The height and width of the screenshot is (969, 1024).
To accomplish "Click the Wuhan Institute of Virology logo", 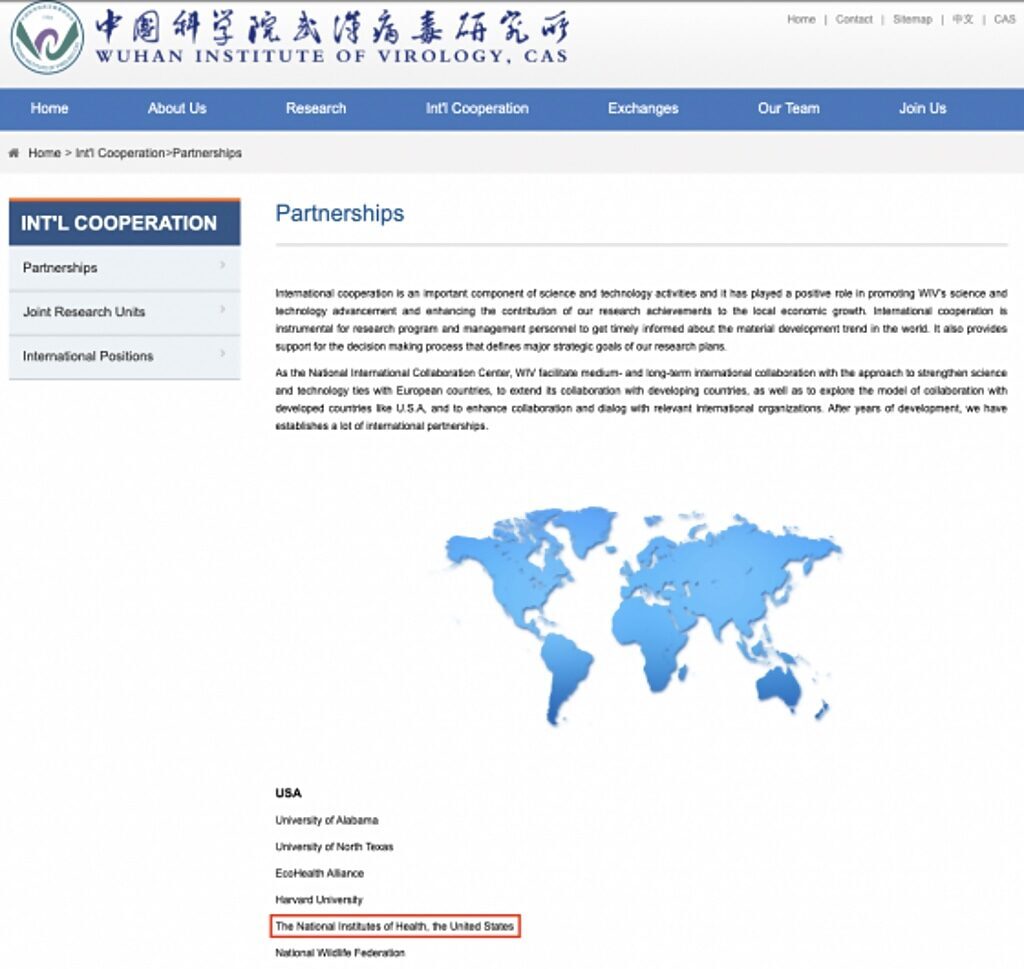I will tap(48, 37).
